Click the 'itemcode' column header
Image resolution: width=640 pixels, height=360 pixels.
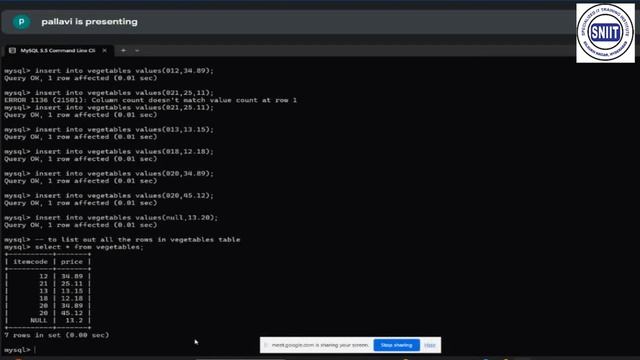tap(31, 262)
